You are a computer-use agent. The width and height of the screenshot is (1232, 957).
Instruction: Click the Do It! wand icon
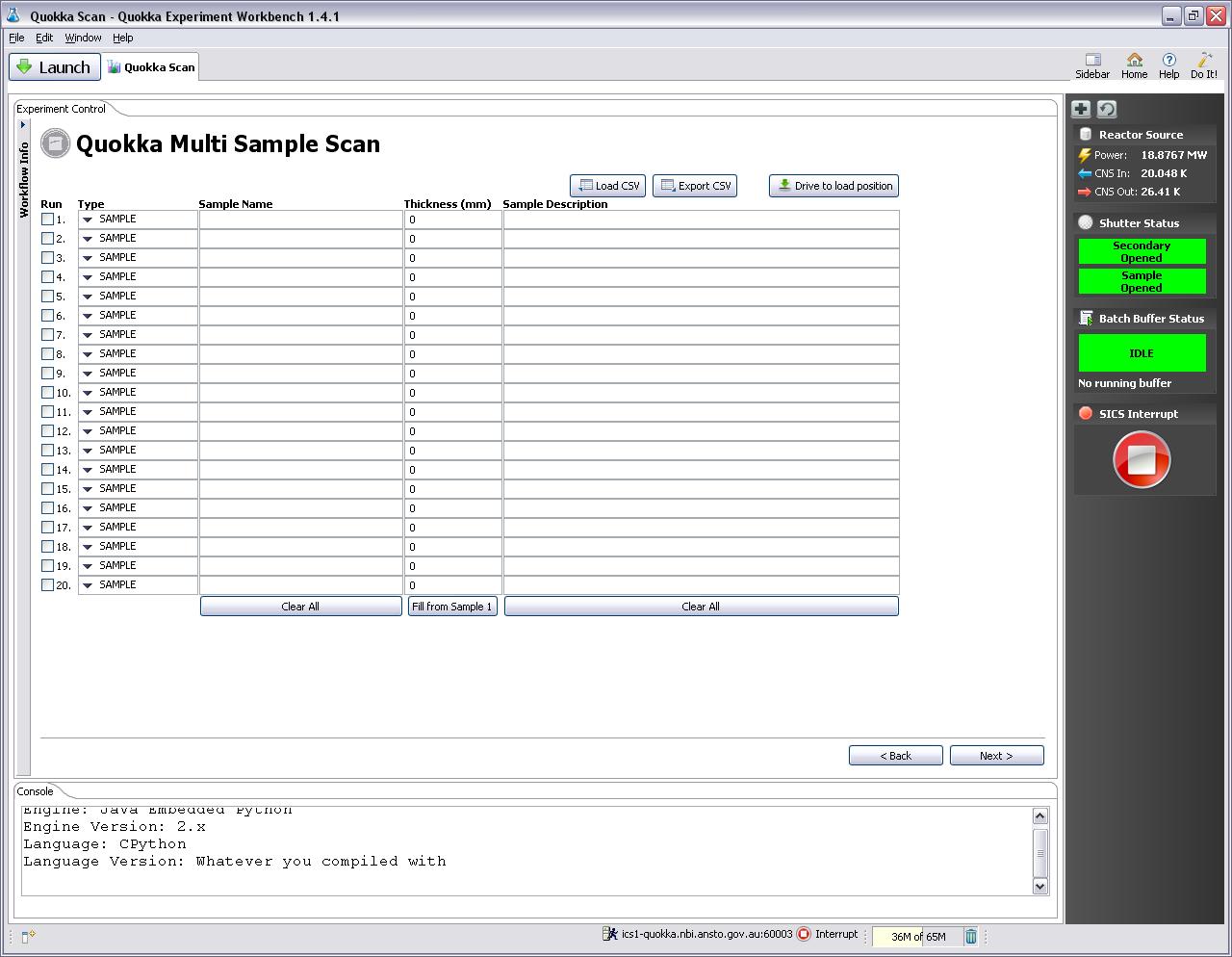tap(1204, 61)
